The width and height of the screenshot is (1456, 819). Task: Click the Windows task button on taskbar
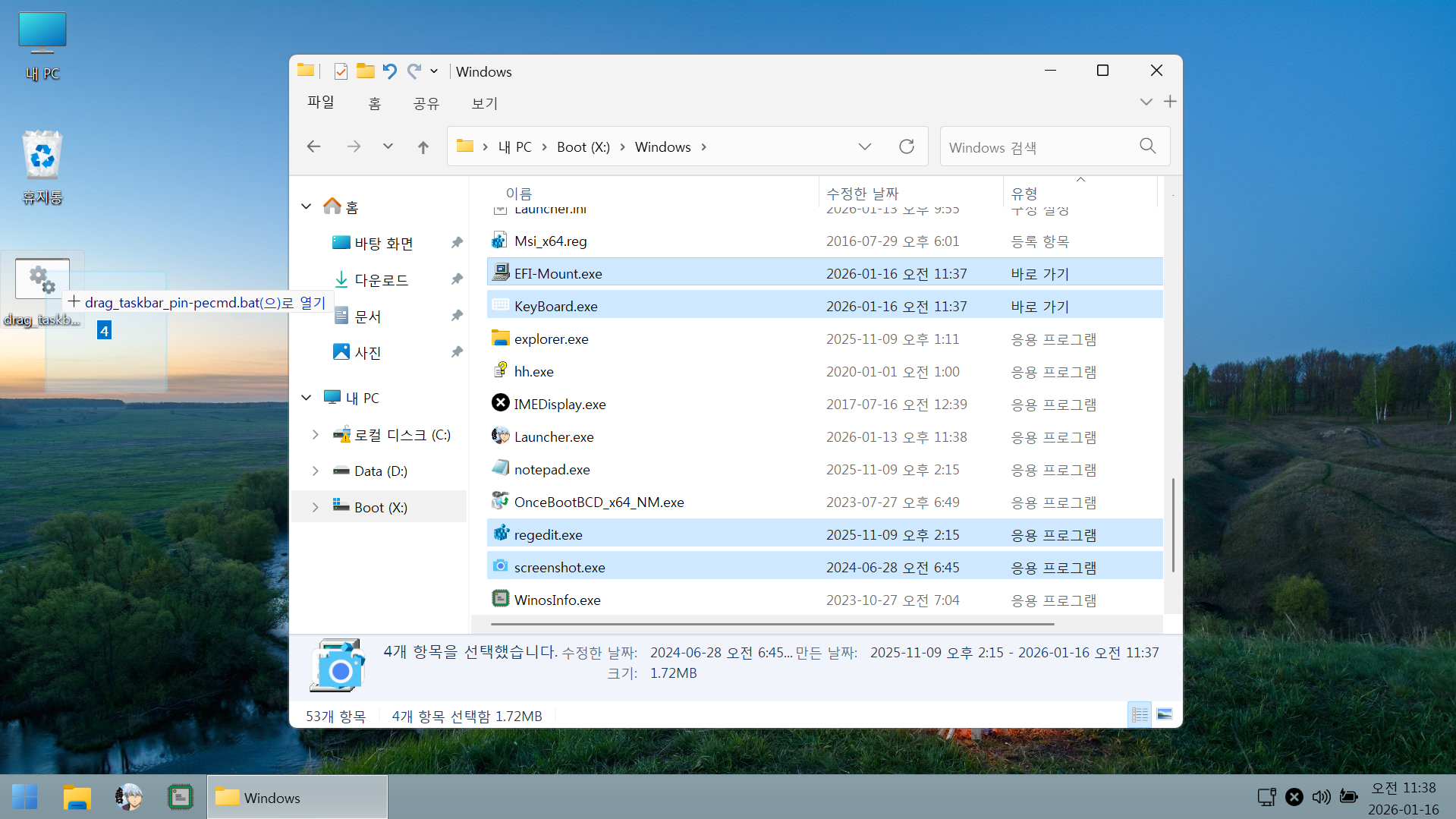pyautogui.click(x=297, y=797)
